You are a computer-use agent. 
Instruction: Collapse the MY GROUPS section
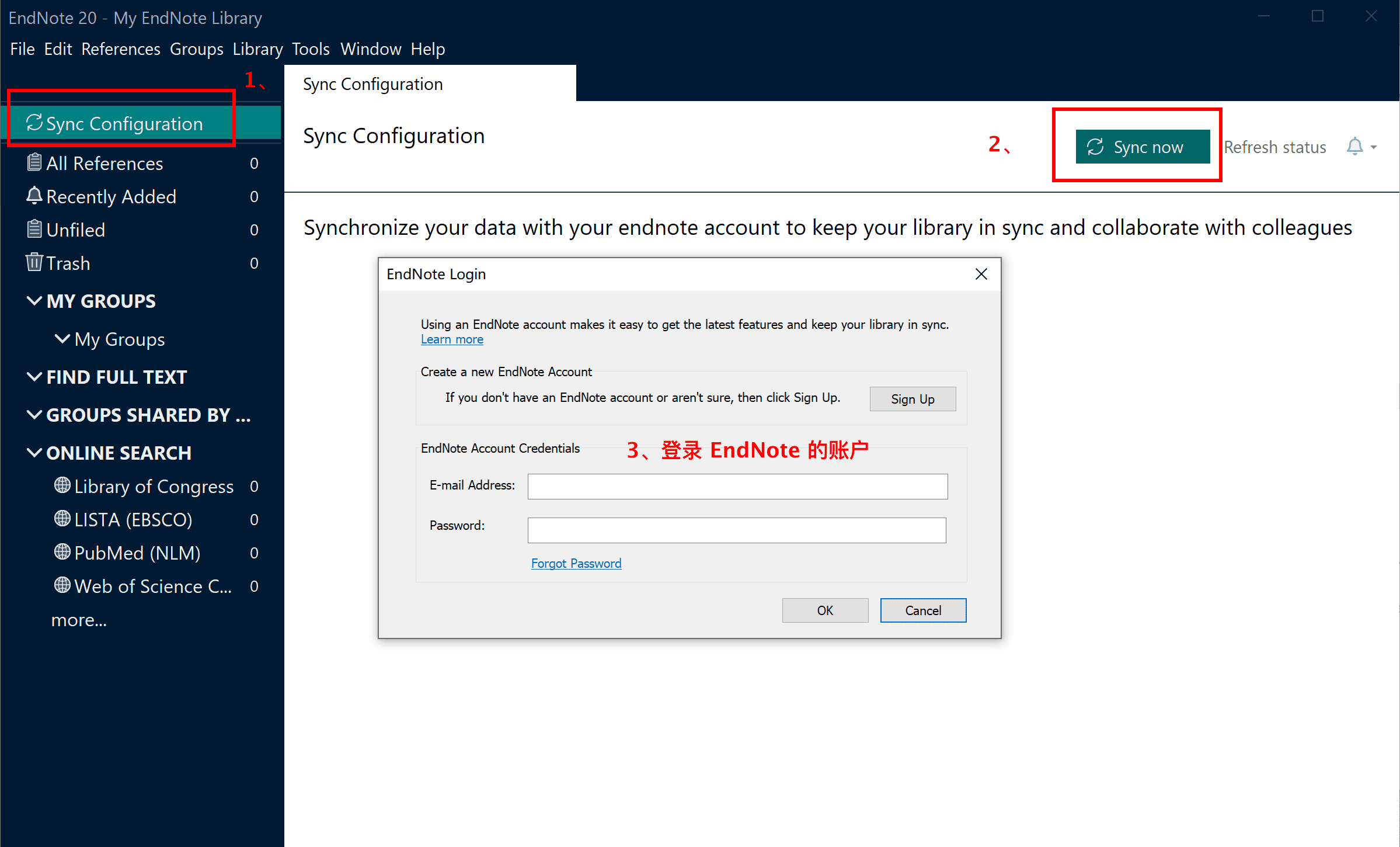34,301
